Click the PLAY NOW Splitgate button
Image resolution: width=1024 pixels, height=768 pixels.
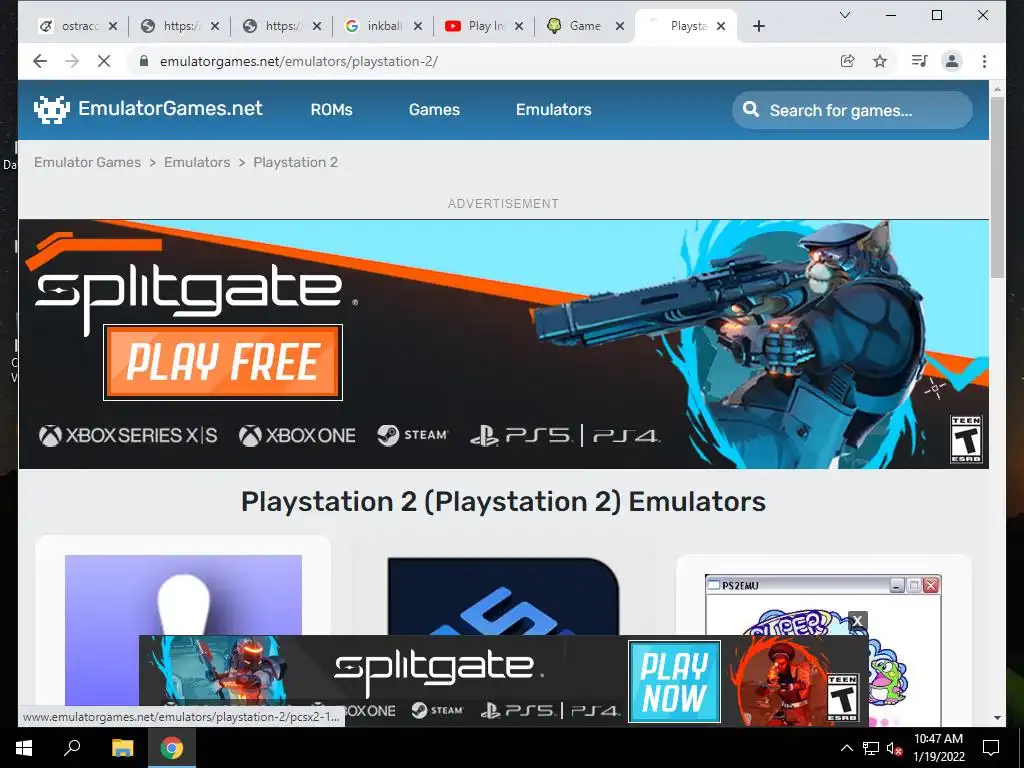point(675,682)
